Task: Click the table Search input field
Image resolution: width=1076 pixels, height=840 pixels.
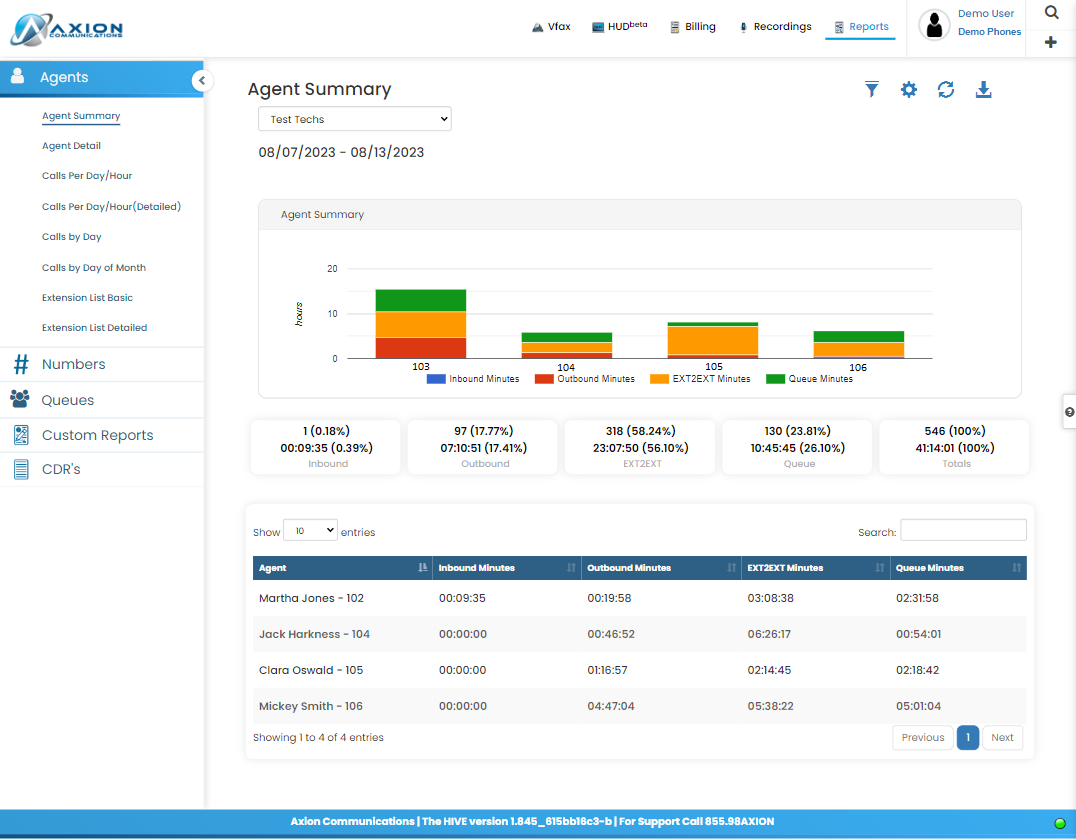Action: click(x=963, y=530)
